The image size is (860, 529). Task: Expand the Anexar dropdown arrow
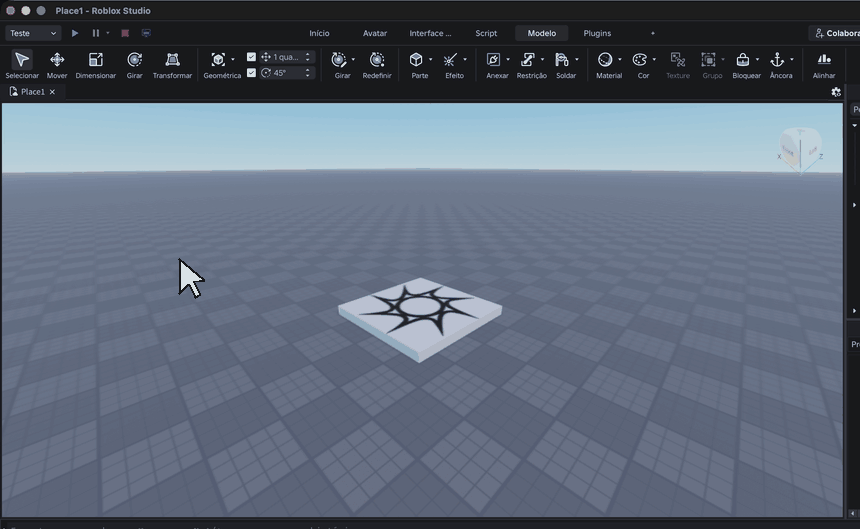tap(507, 59)
